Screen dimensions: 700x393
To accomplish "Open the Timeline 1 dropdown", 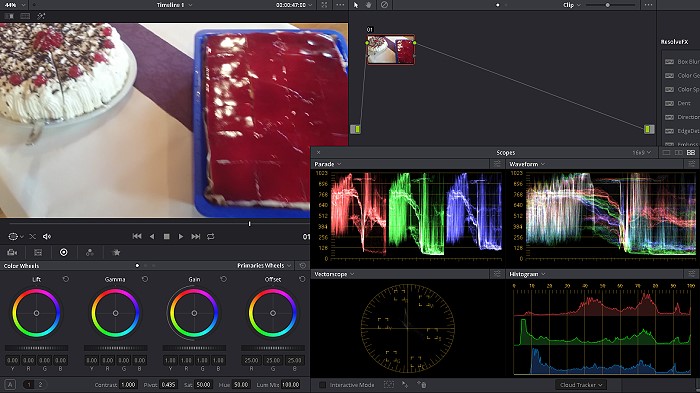I will coord(175,5).
